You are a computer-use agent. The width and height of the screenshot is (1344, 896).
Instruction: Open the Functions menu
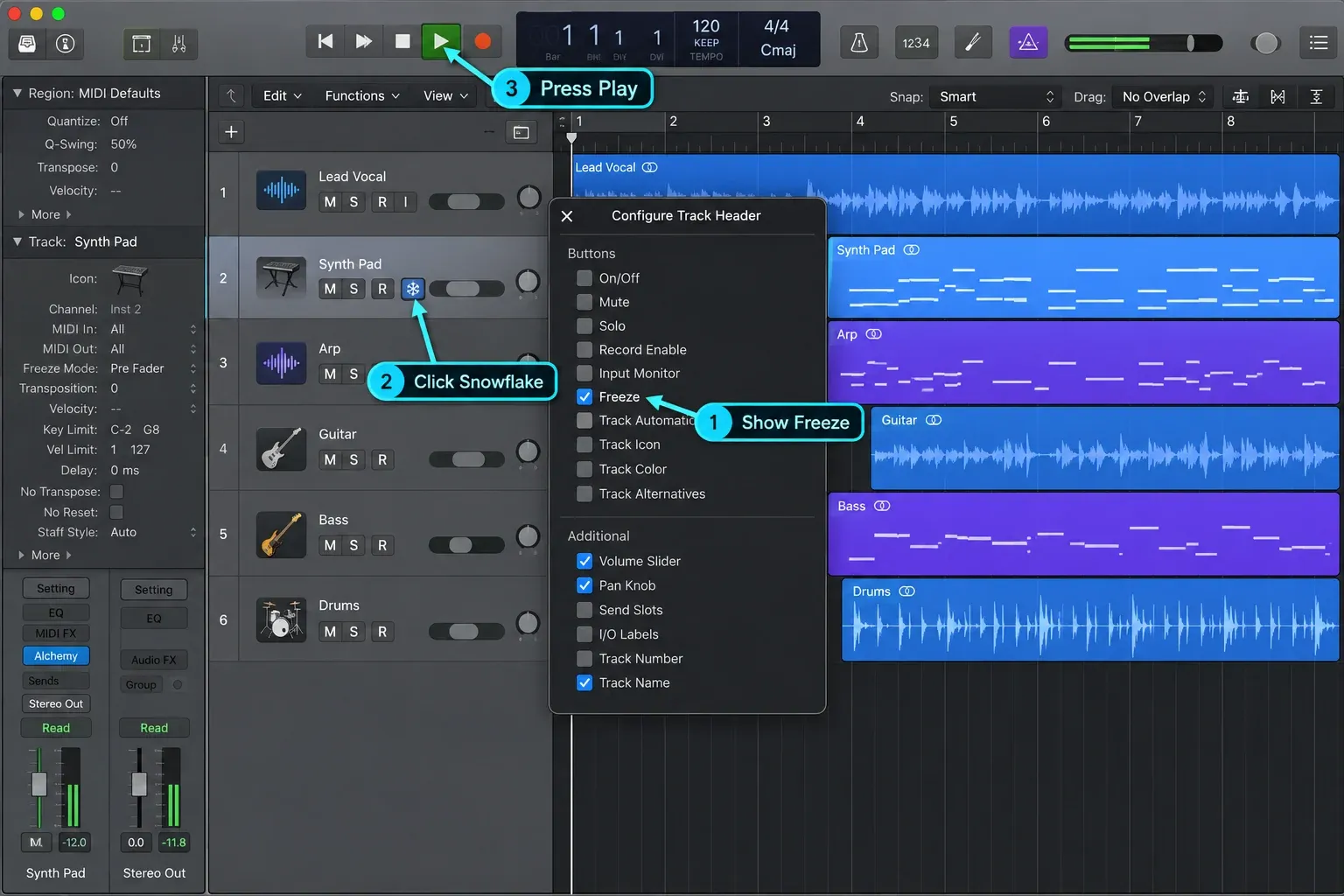(362, 96)
